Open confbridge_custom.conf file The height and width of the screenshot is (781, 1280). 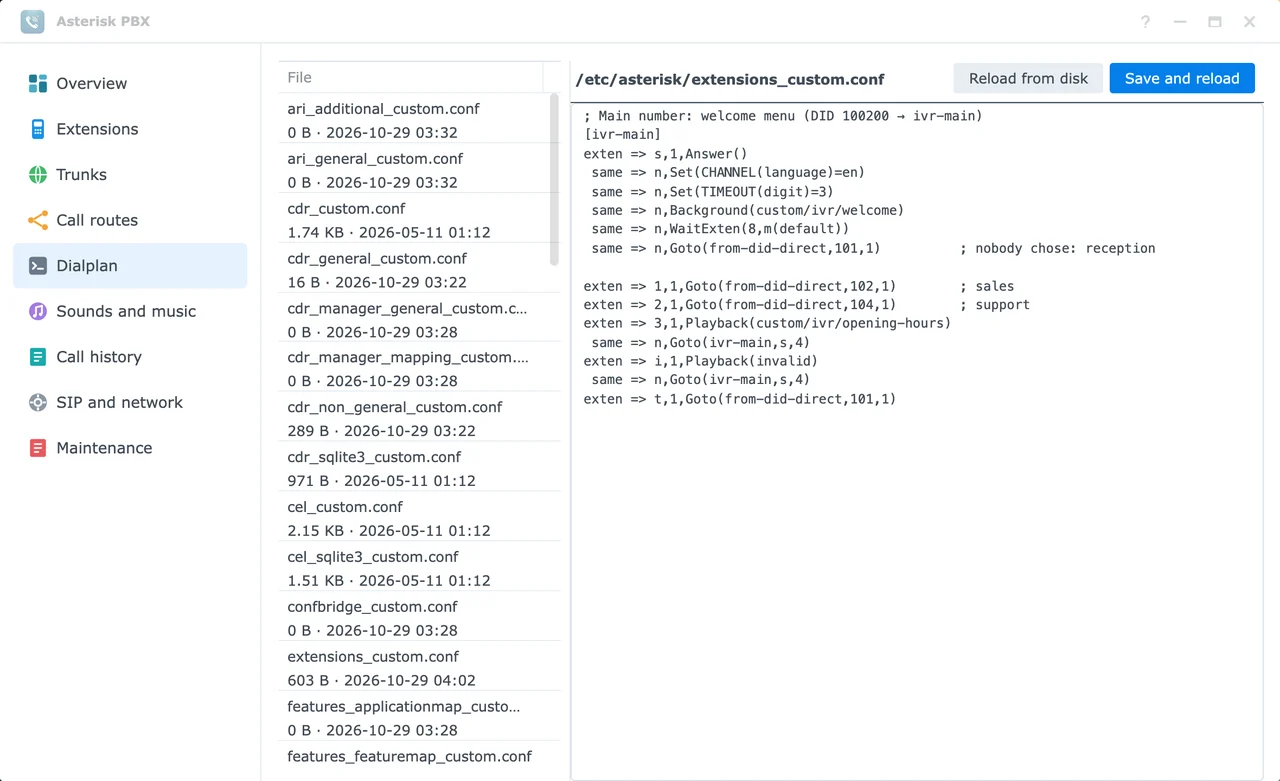(x=419, y=619)
